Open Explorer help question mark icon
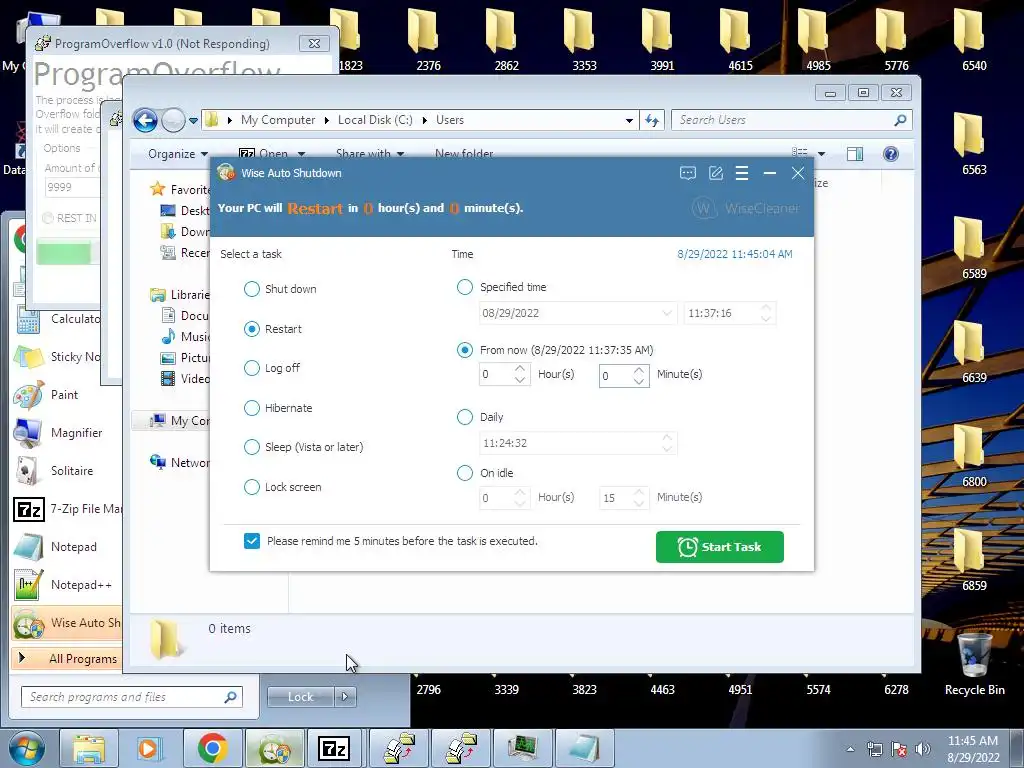1024x768 pixels. pyautogui.click(x=891, y=154)
